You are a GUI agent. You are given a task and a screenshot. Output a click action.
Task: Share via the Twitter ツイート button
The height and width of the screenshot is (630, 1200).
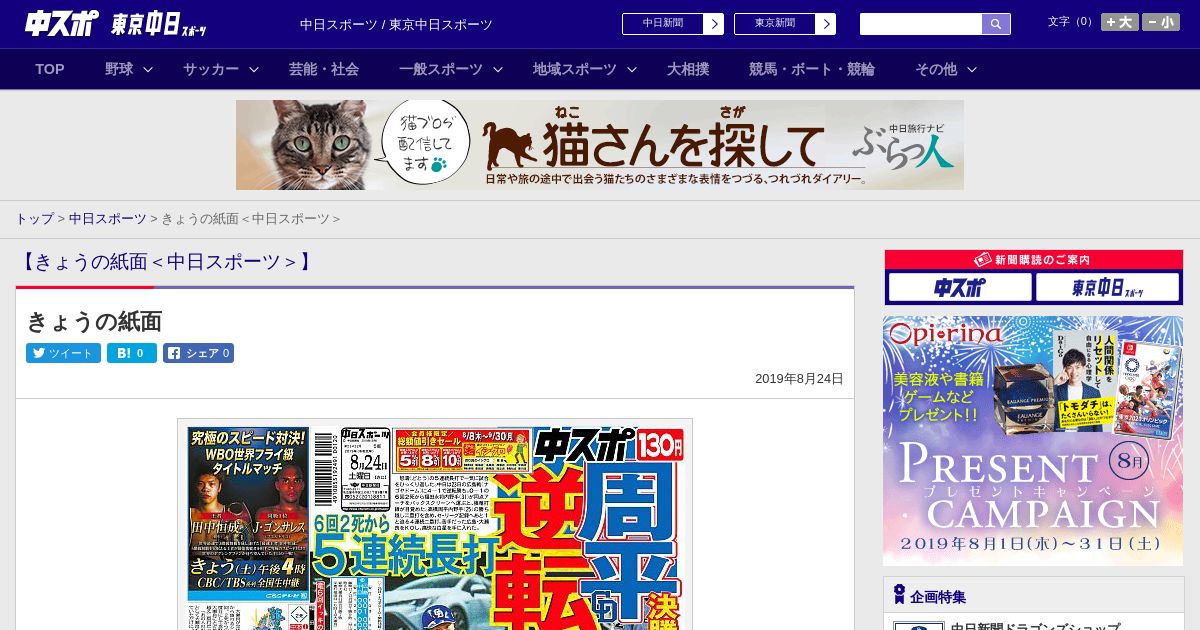click(x=63, y=353)
